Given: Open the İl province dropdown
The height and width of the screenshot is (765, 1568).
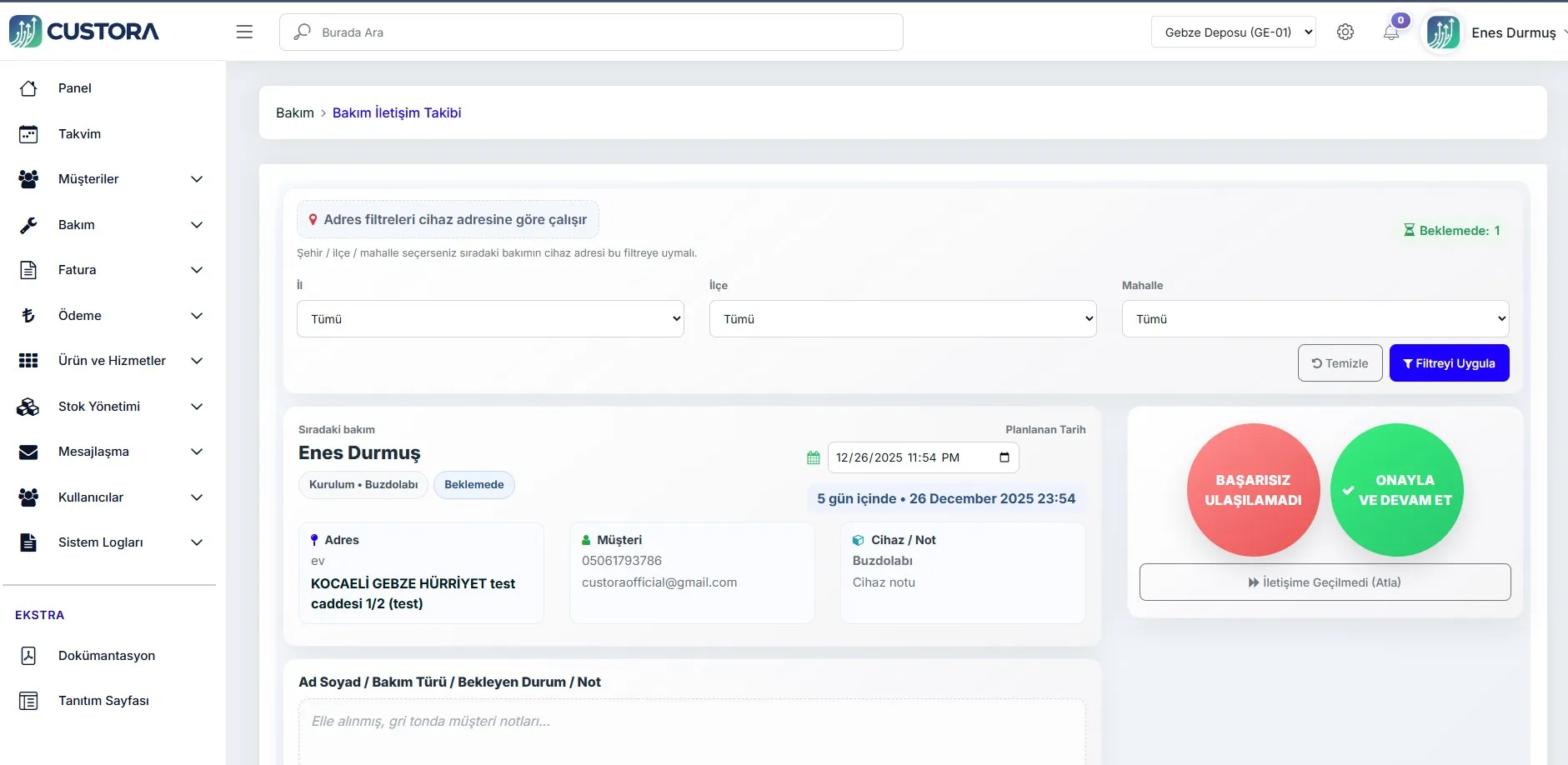Looking at the screenshot, I should 490,319.
